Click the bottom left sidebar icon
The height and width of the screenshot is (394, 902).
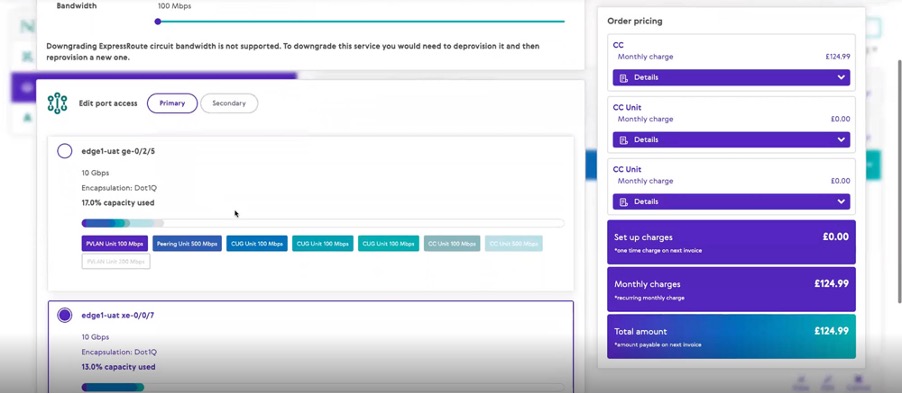pyautogui.click(x=26, y=117)
